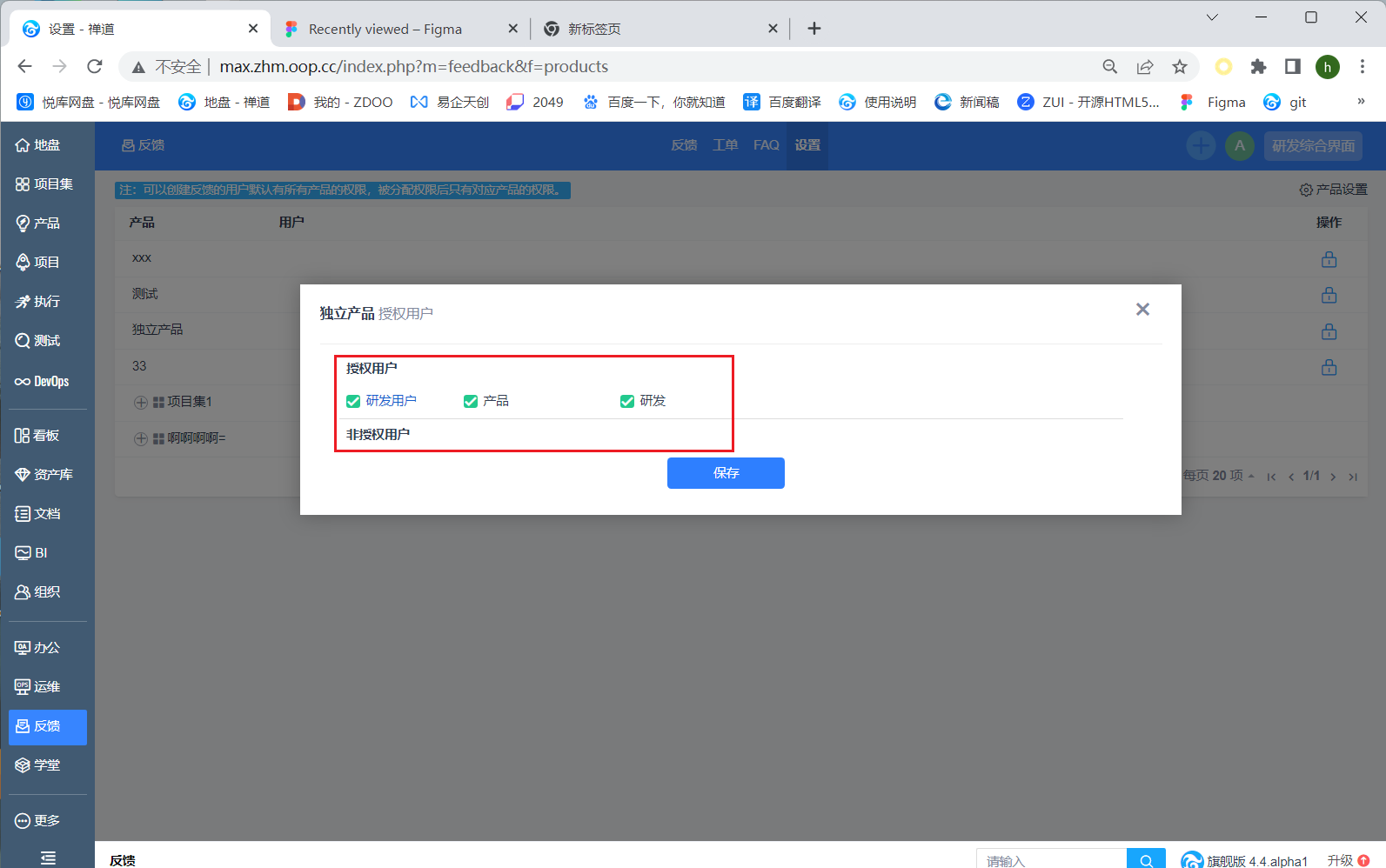
Task: Uncheck the 产品 user checkbox in dialog
Action: point(471,401)
